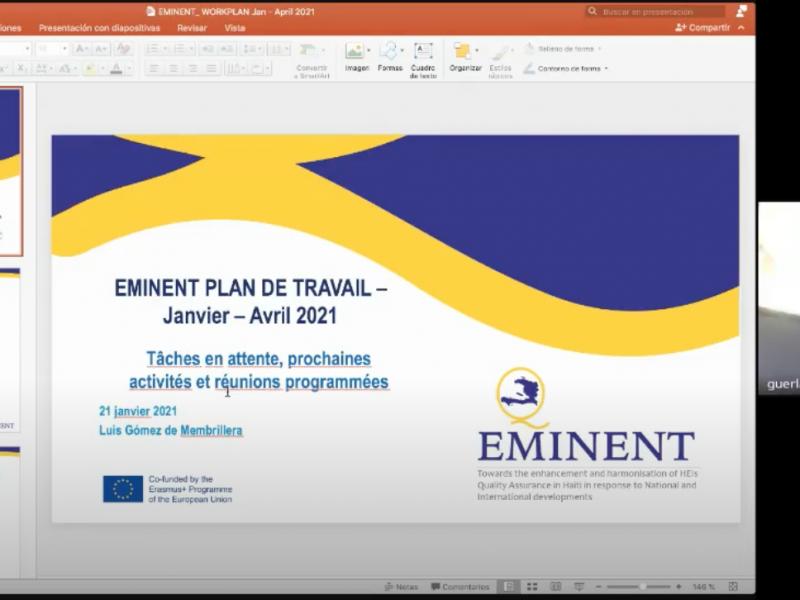Screen dimensions: 800x600
Task: Open the Formas shapes gallery
Action: (x=390, y=57)
